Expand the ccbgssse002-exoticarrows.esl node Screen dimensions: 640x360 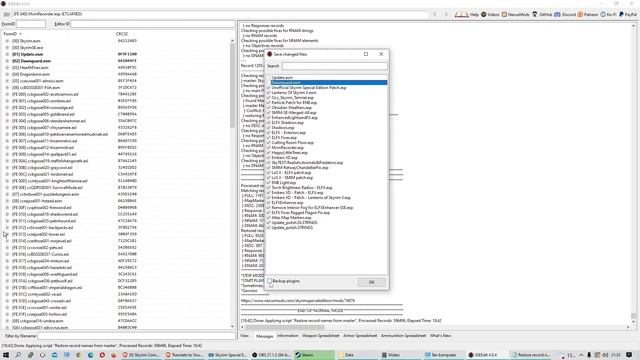point(7,94)
